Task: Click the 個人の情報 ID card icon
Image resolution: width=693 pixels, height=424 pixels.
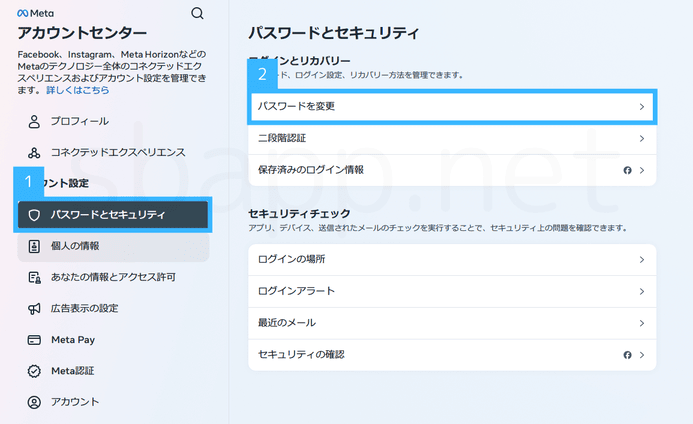Action: [x=34, y=246]
